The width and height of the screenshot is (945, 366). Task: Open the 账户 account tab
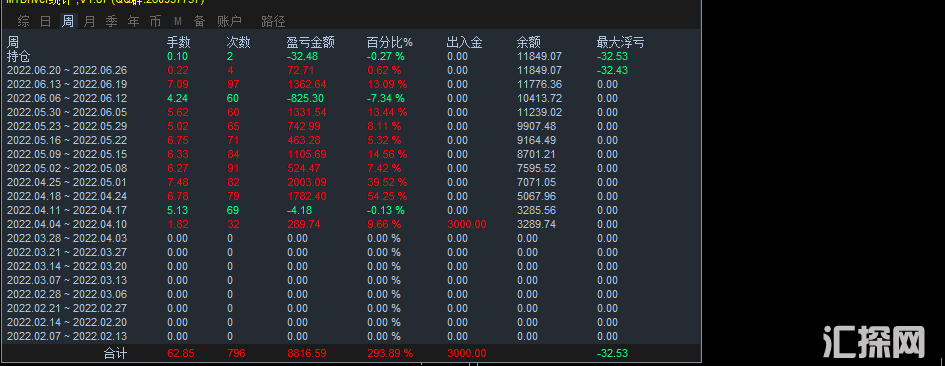click(229, 22)
